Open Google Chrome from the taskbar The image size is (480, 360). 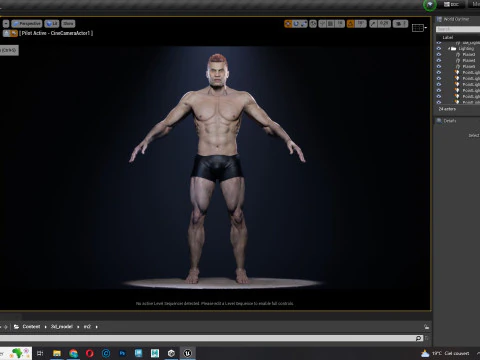[x=73, y=353]
